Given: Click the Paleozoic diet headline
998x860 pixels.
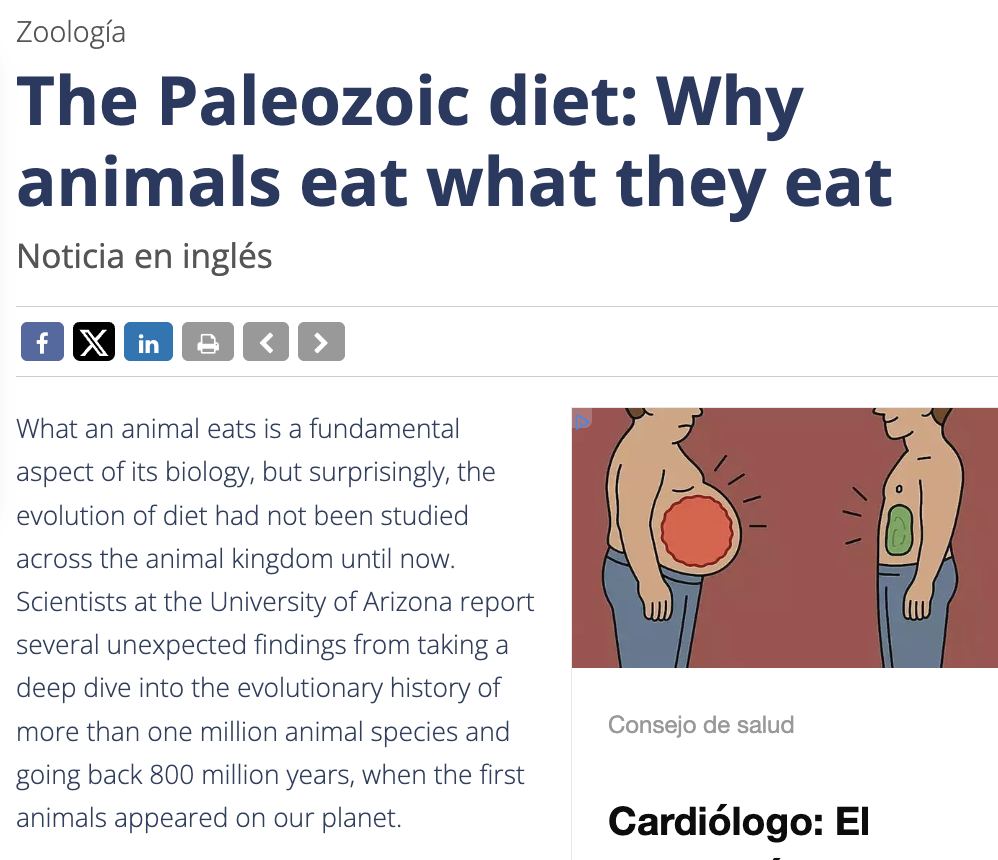Looking at the screenshot, I should coord(454,141).
